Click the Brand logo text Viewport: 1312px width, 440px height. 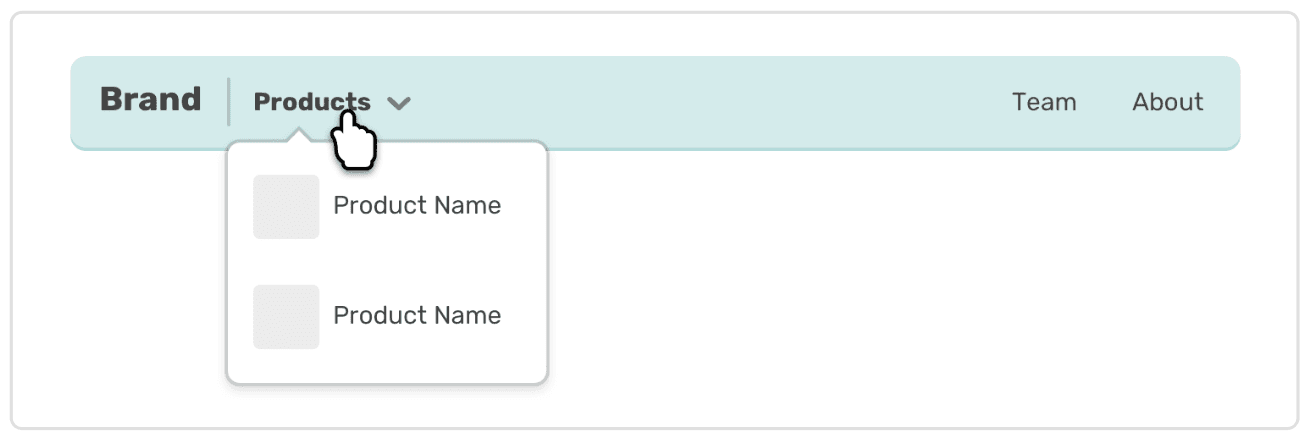tap(150, 100)
